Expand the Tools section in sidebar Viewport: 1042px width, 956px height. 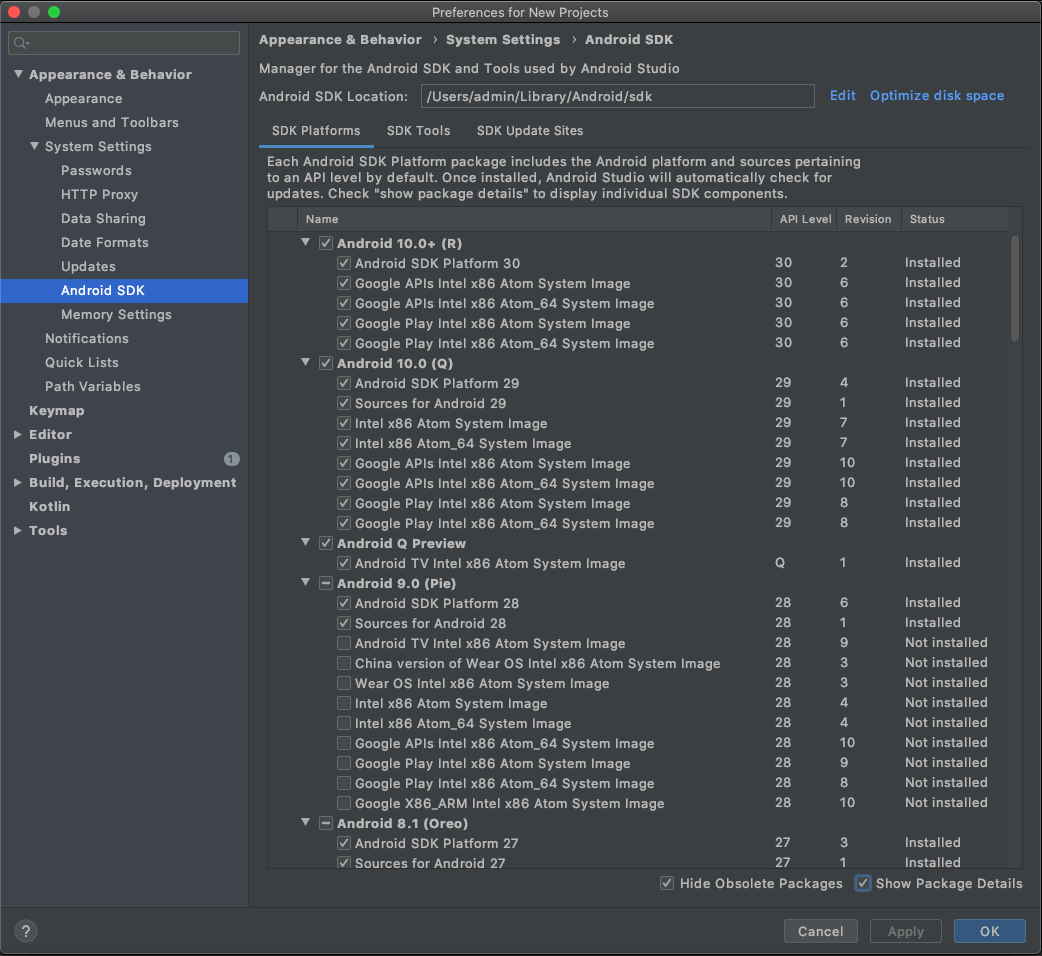coord(17,530)
